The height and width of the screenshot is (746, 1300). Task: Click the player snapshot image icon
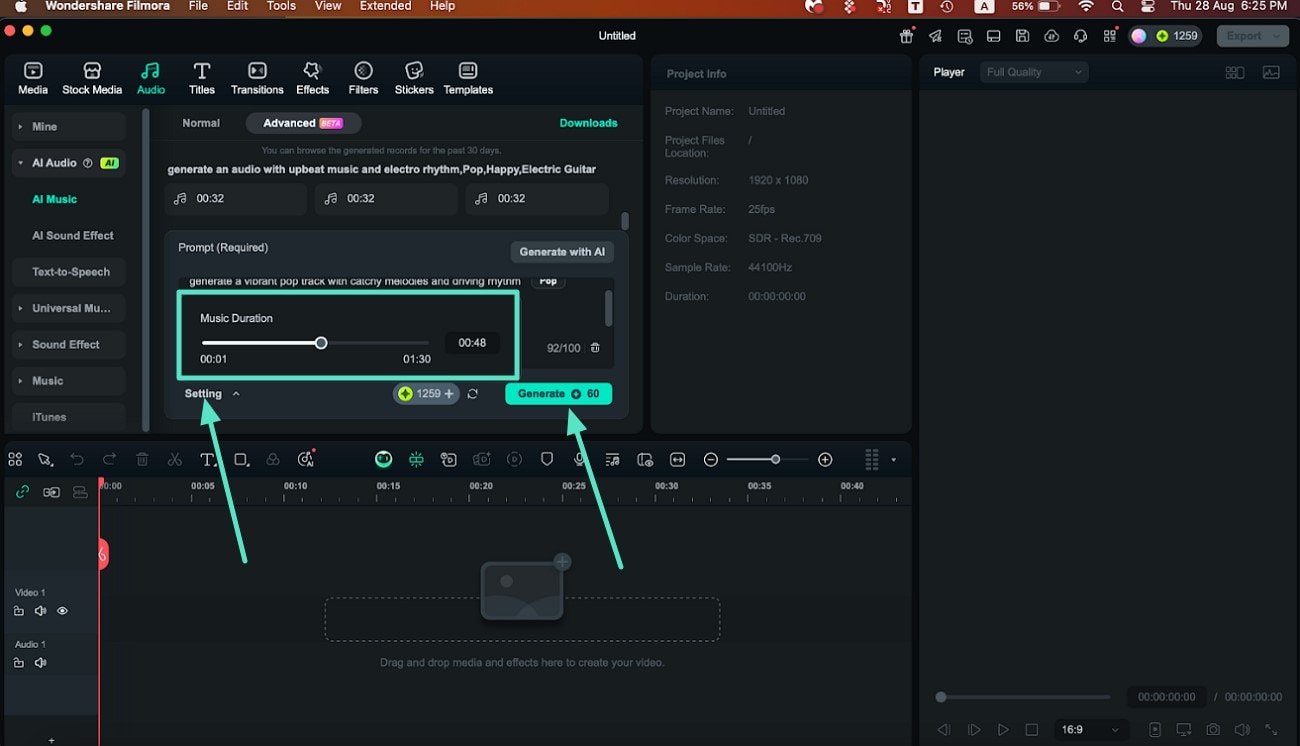point(1271,72)
